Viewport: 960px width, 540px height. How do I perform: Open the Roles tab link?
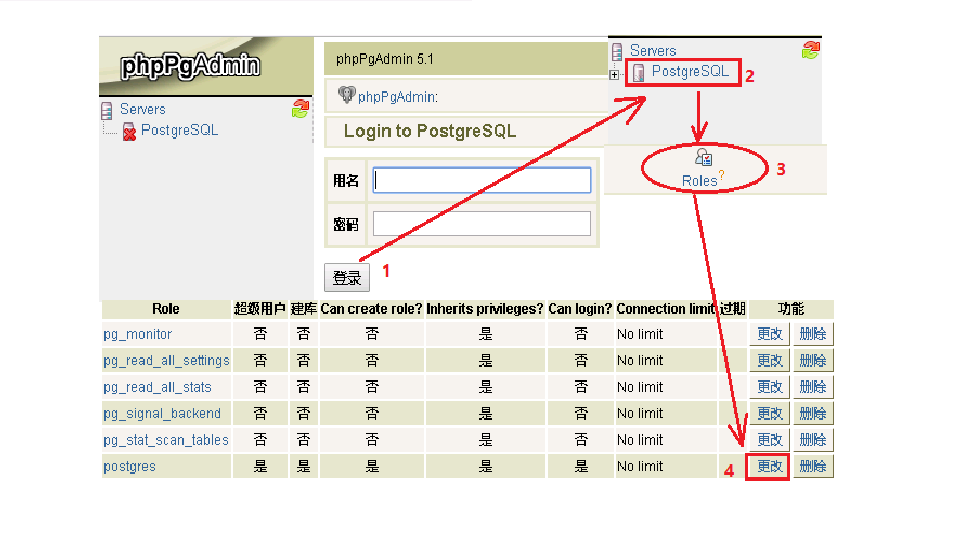tap(699, 181)
